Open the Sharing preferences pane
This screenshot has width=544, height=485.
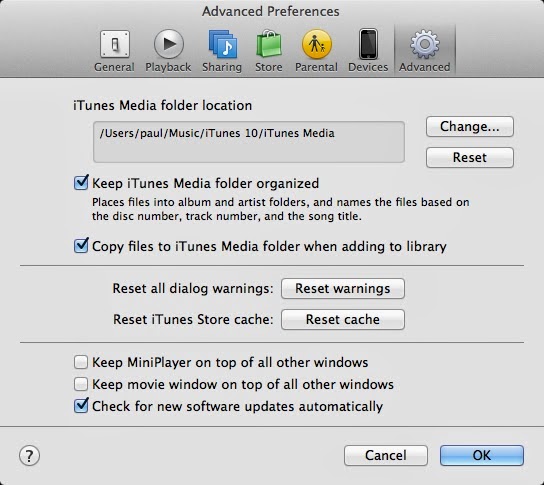pos(222,51)
